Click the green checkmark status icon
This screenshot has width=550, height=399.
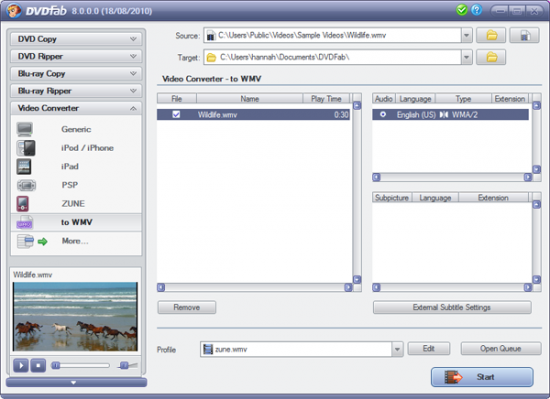[462, 10]
